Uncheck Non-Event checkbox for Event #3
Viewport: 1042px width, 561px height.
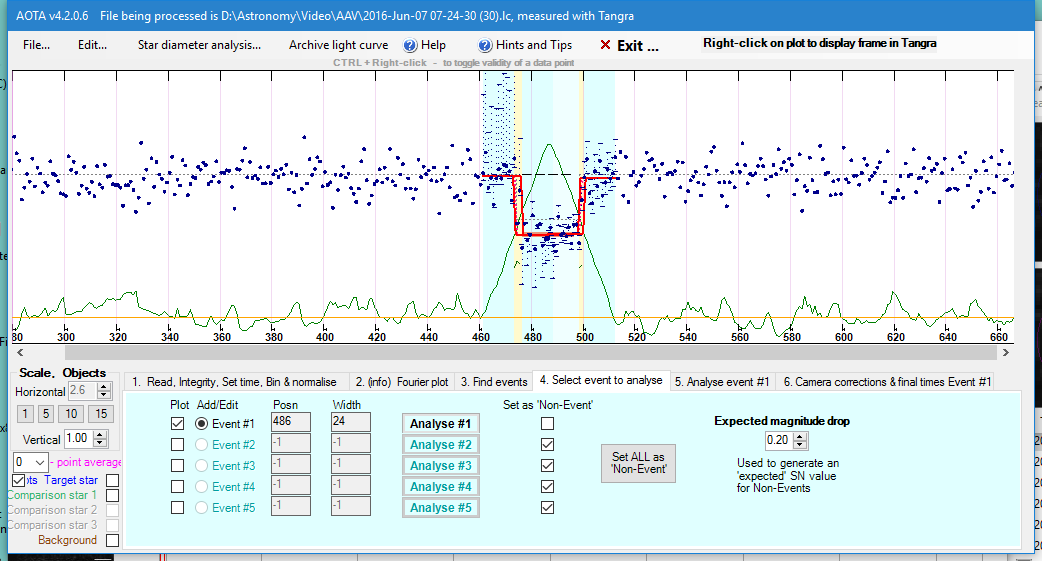point(548,465)
